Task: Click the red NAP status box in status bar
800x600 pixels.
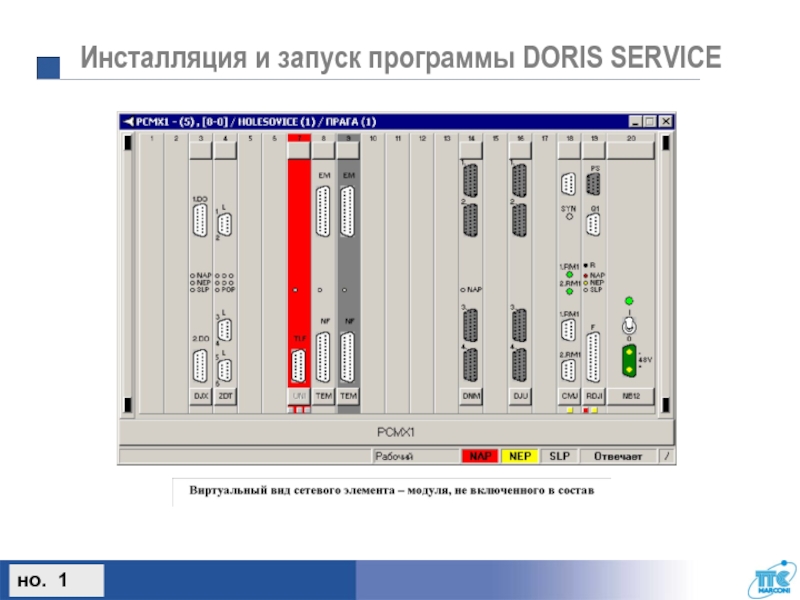Action: (480, 456)
